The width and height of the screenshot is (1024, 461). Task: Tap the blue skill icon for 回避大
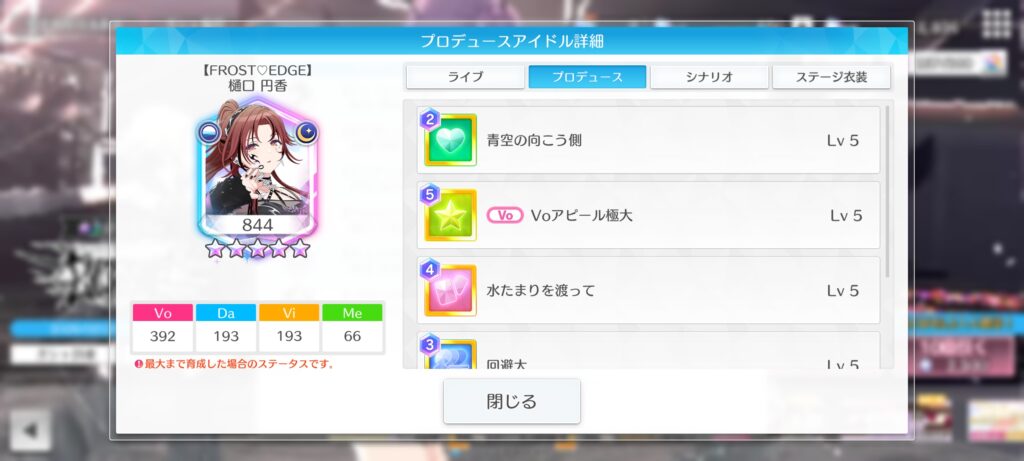coord(450,354)
